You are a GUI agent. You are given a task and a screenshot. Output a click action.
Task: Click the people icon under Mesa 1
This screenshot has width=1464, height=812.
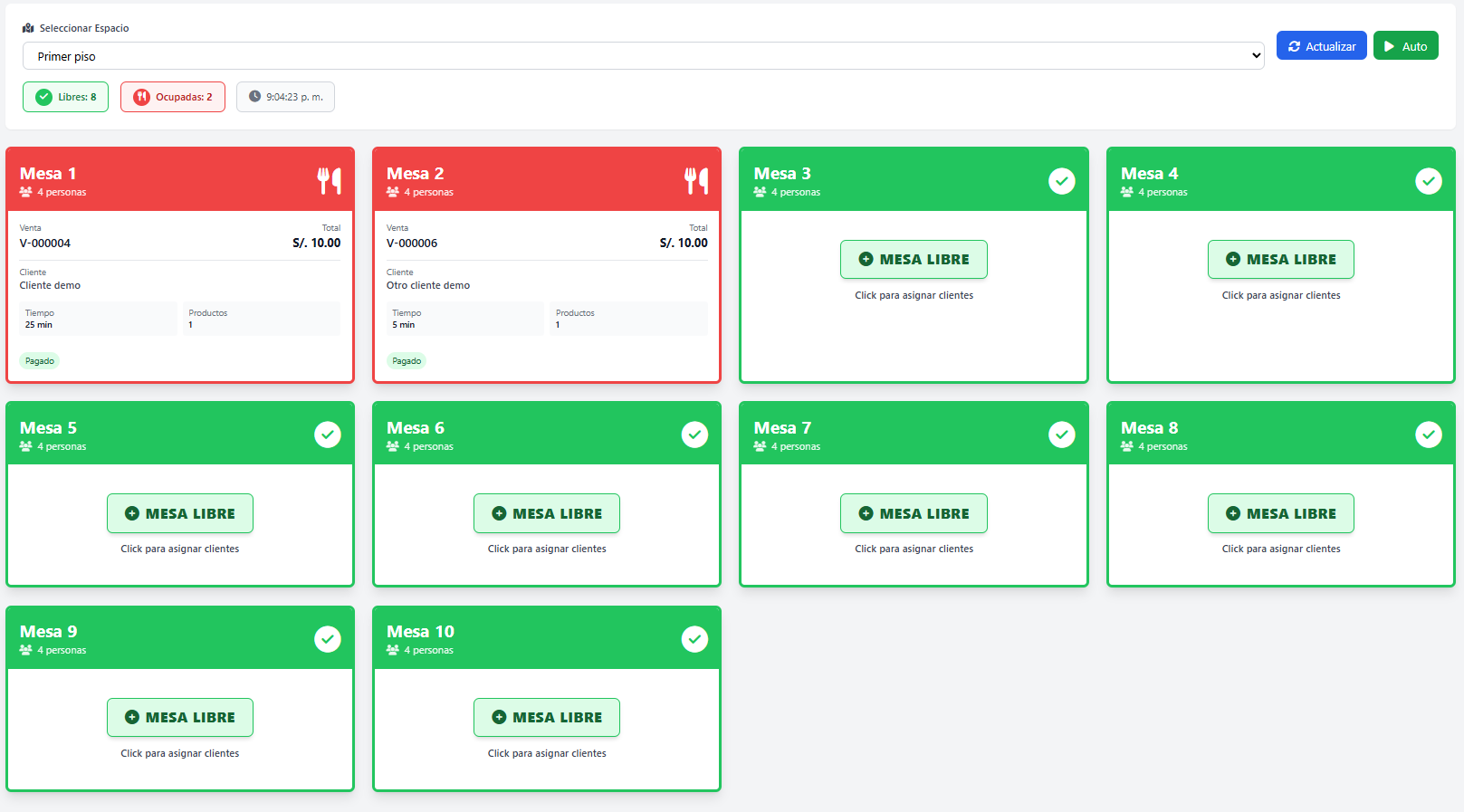click(26, 192)
